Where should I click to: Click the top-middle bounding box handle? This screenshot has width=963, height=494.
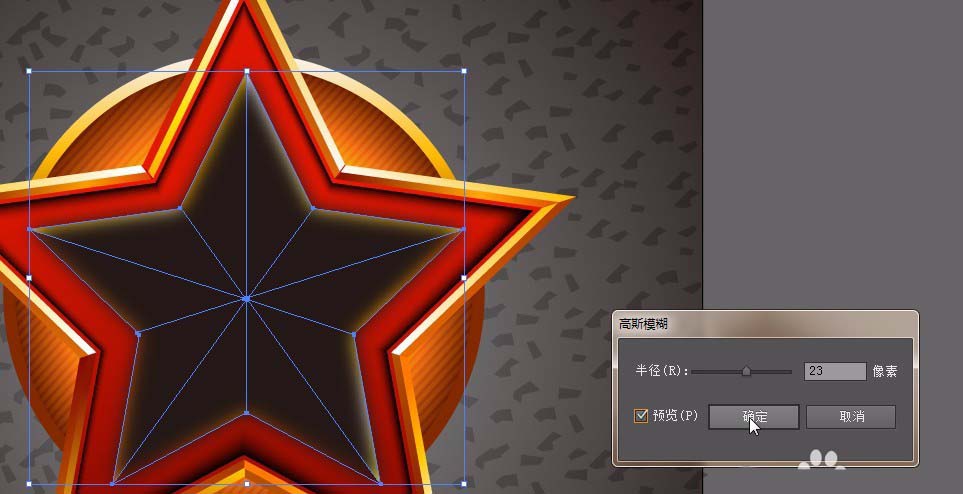coord(247,71)
